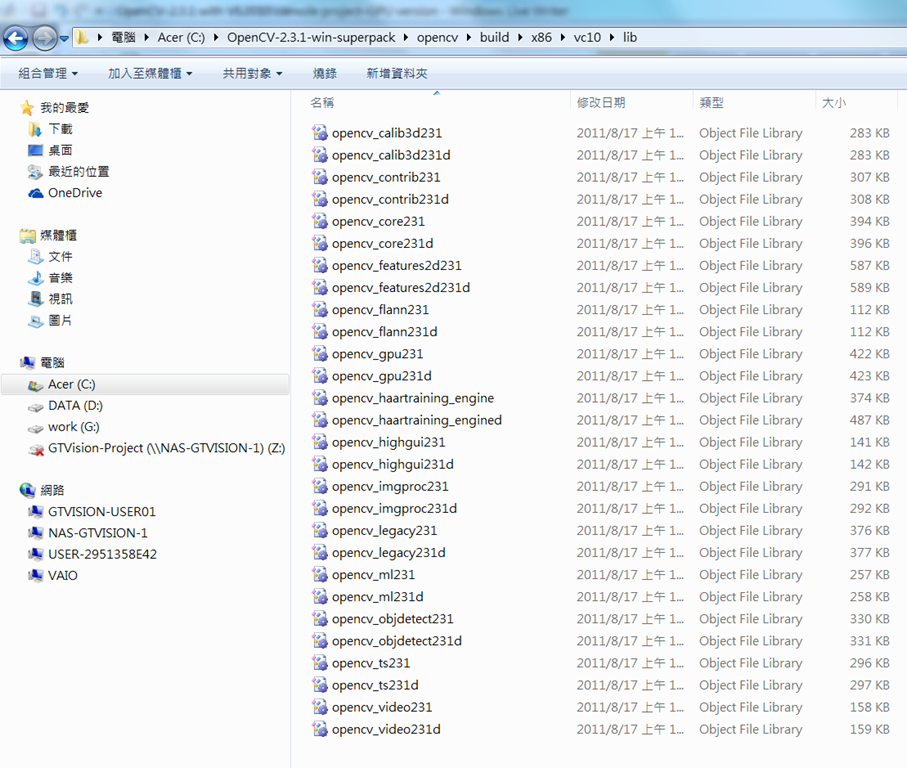
Task: Click size 487 KB of haartraining_engined
Action: 869,420
